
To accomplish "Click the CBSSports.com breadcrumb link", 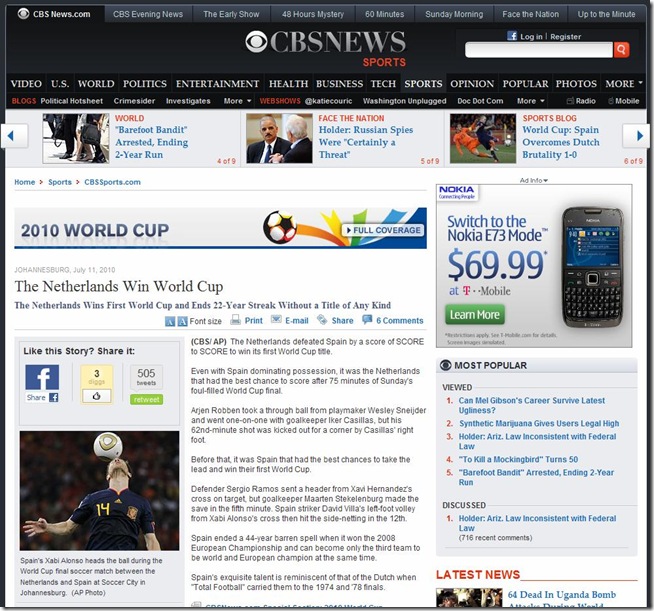I will pos(112,182).
